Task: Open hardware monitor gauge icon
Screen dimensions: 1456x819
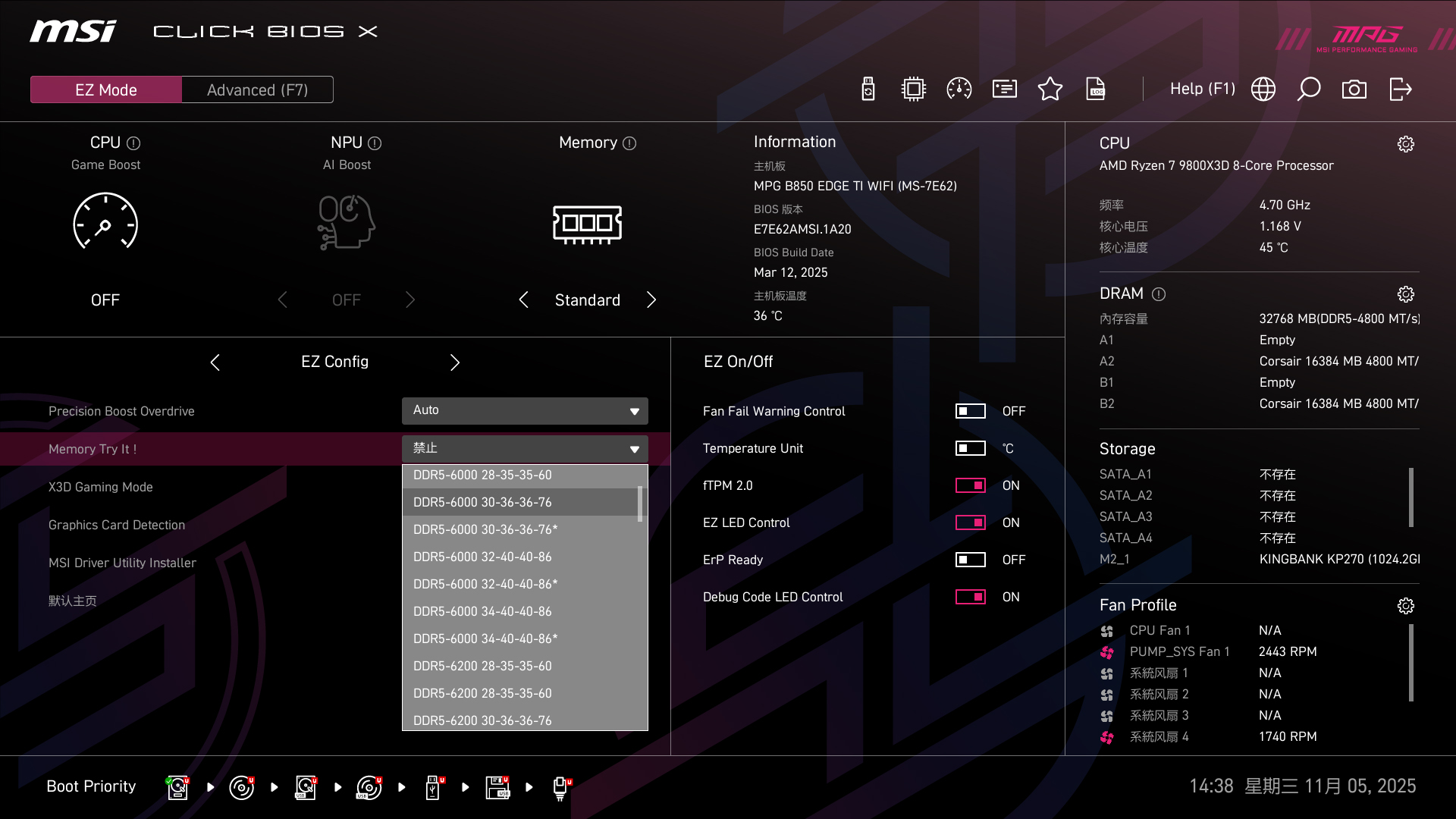Action: tap(959, 89)
